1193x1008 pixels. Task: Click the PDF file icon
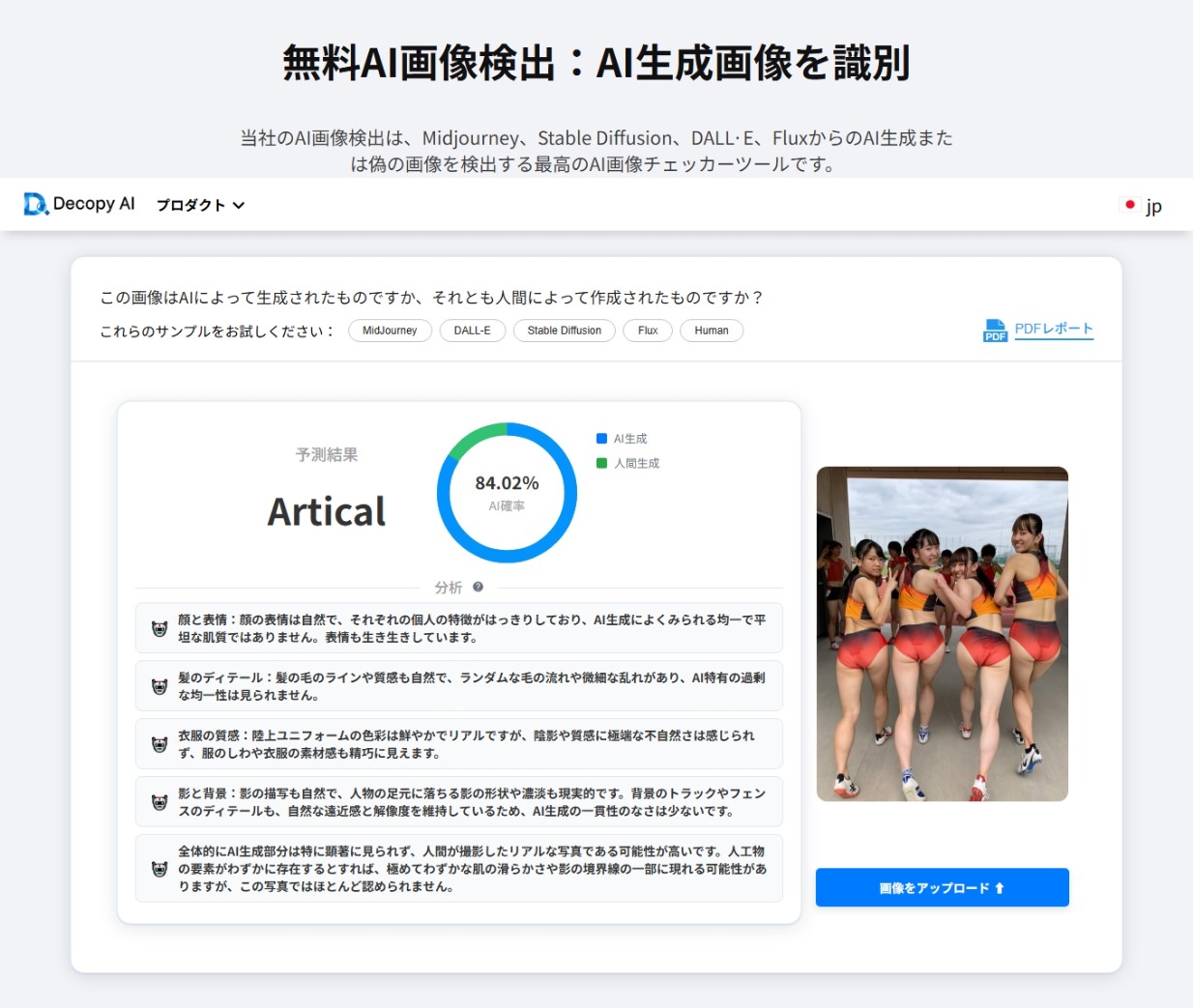[x=995, y=331]
